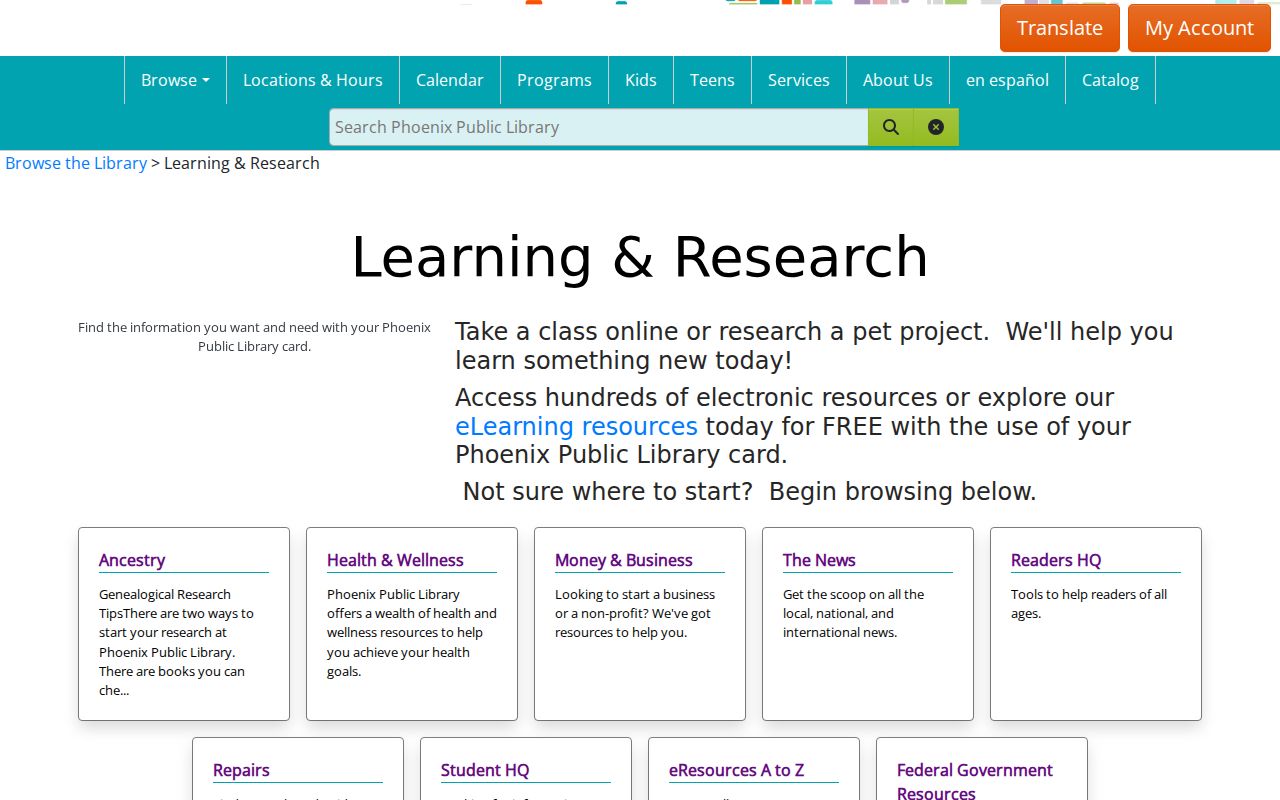Click 'Take a class online' paragraph text
The image size is (1280, 800).
coord(814,345)
